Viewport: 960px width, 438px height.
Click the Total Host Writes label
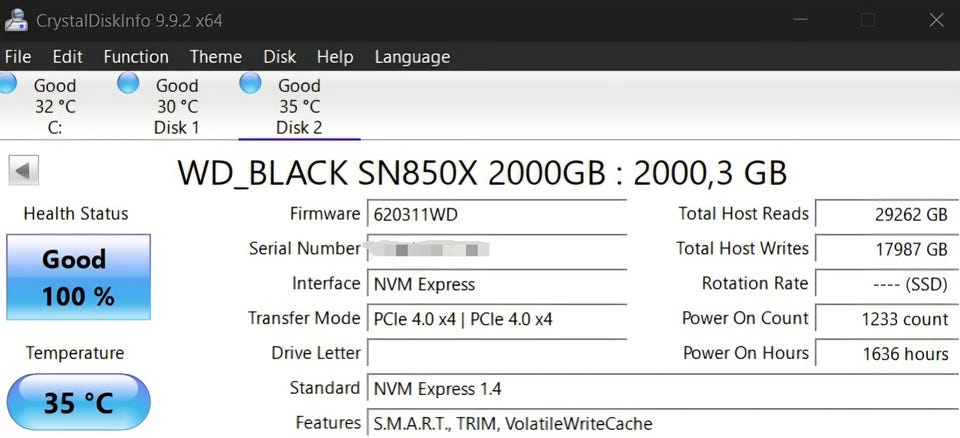point(742,248)
